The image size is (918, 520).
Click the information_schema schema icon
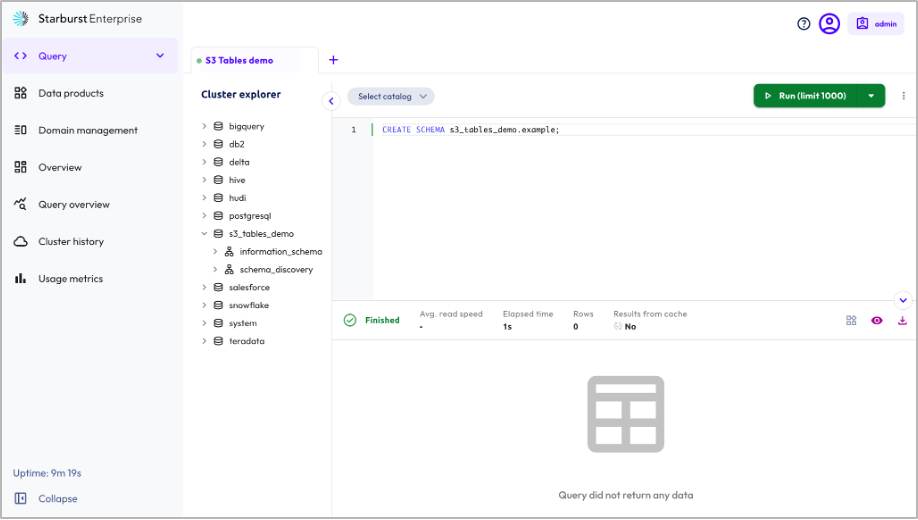tap(229, 251)
